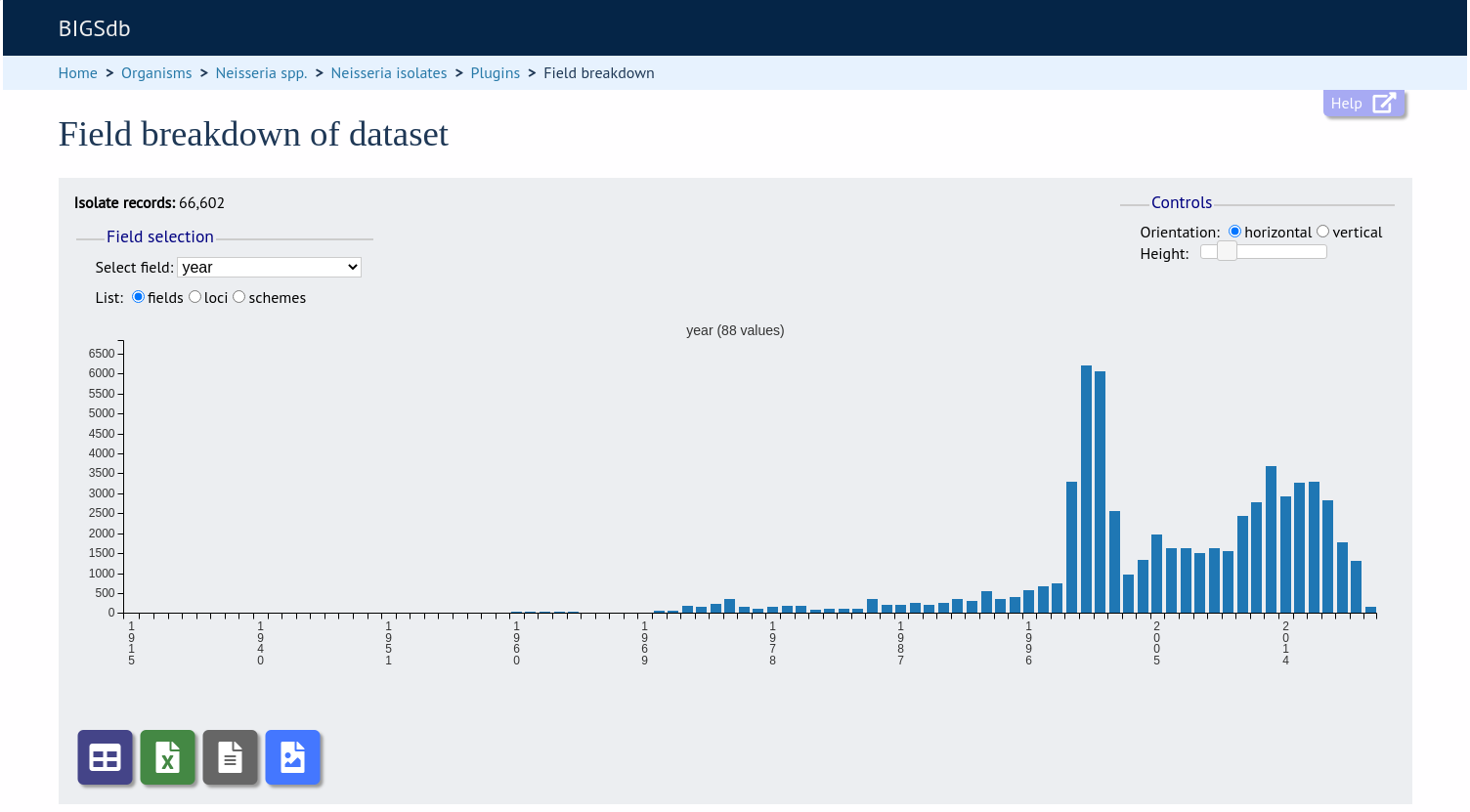Click the tallest bar in the year chart

click(1086, 489)
